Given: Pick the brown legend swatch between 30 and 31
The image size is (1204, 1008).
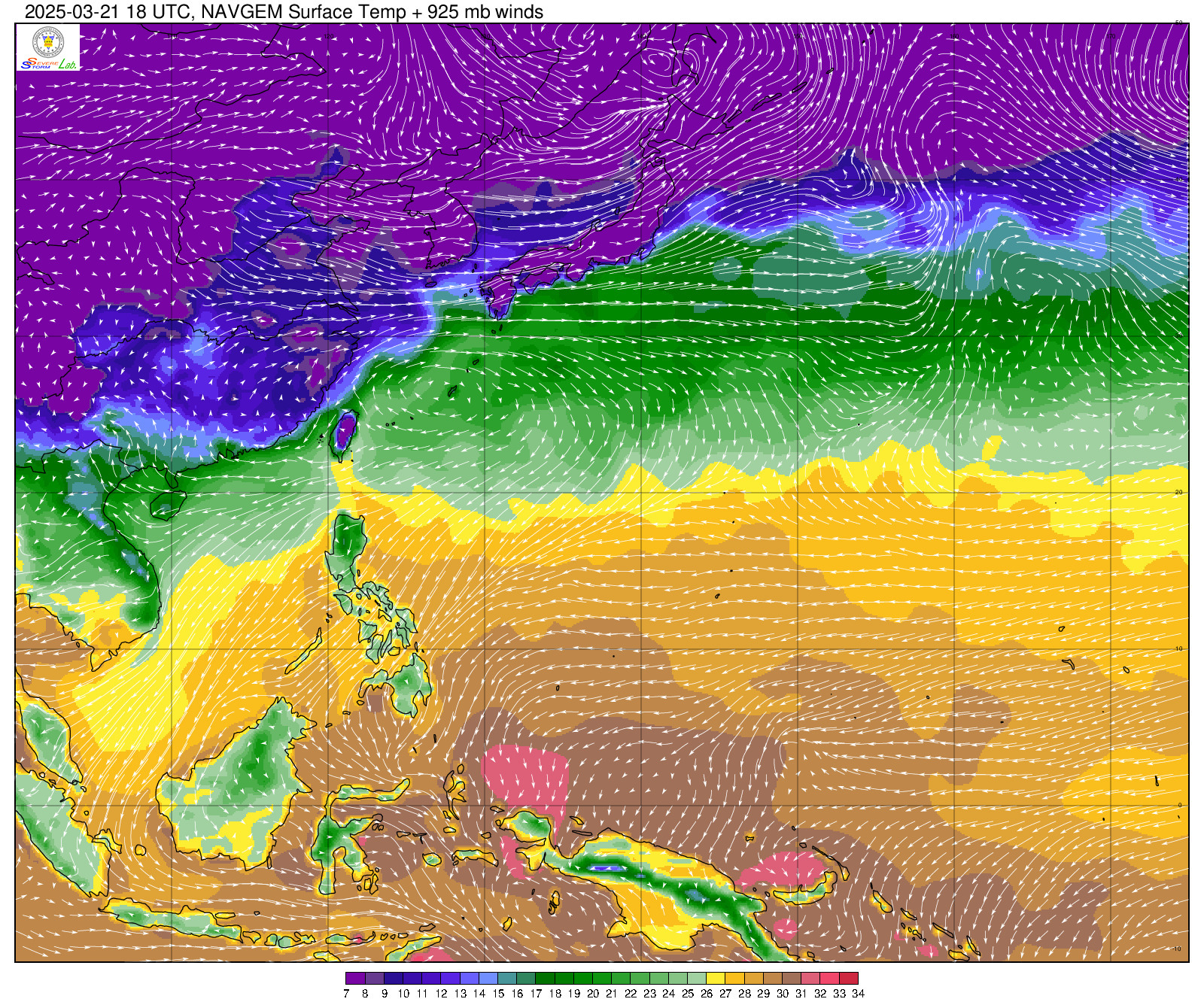Looking at the screenshot, I should pyautogui.click(x=792, y=979).
